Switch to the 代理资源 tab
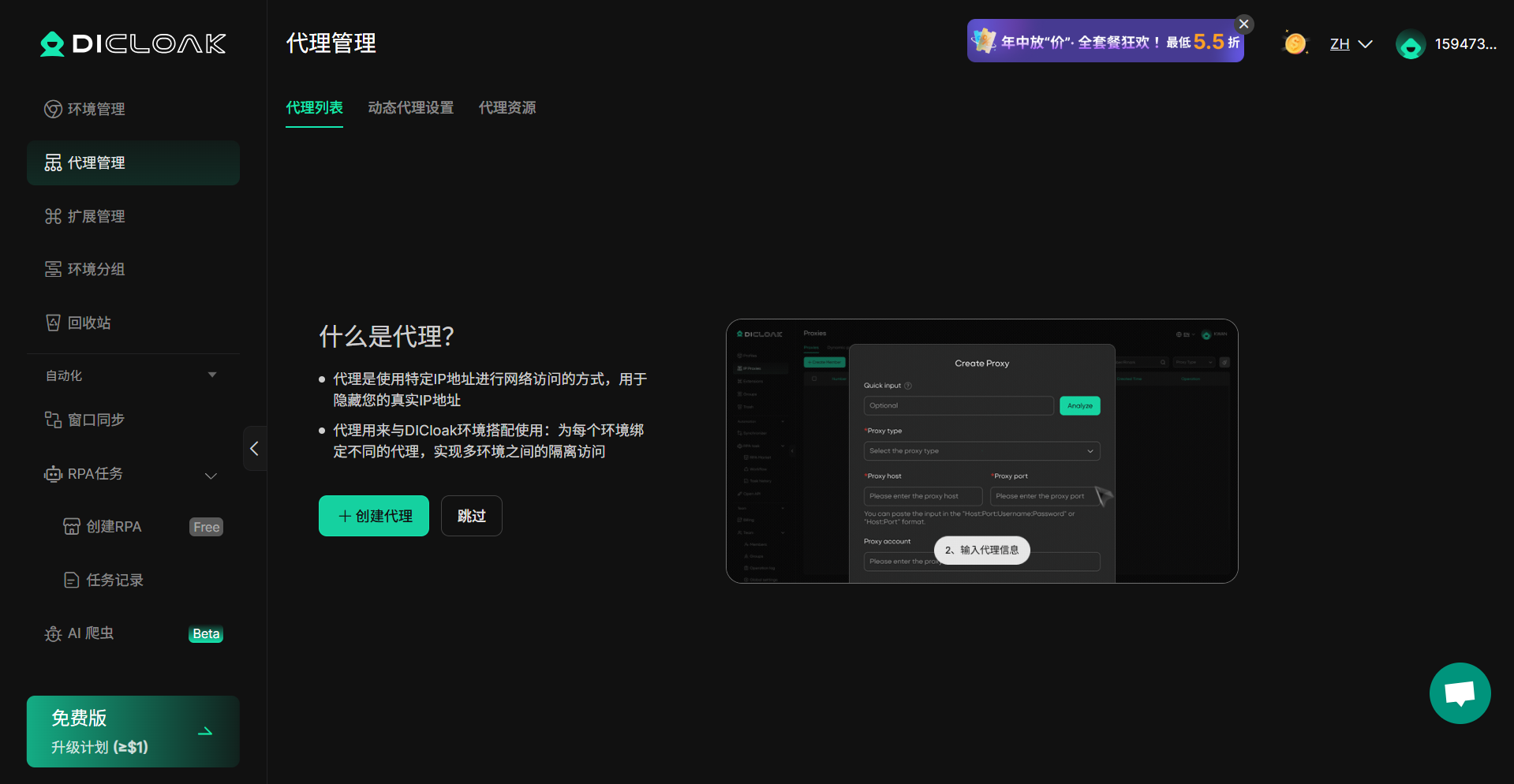1514x784 pixels. pos(507,108)
